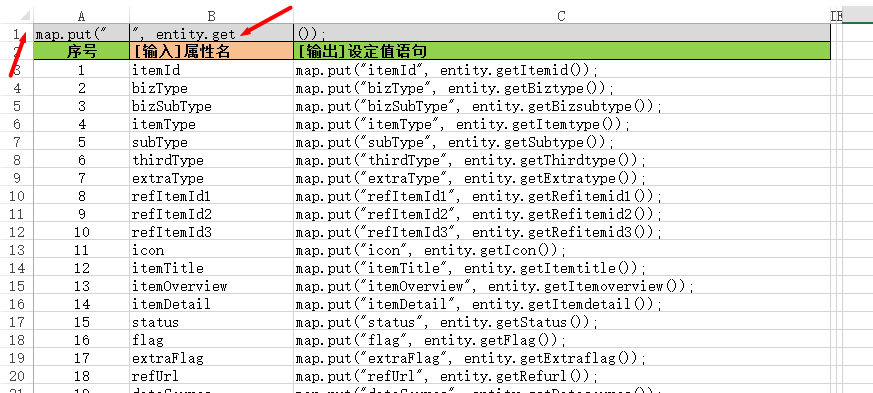Click the 序号 header cell

tap(81, 52)
